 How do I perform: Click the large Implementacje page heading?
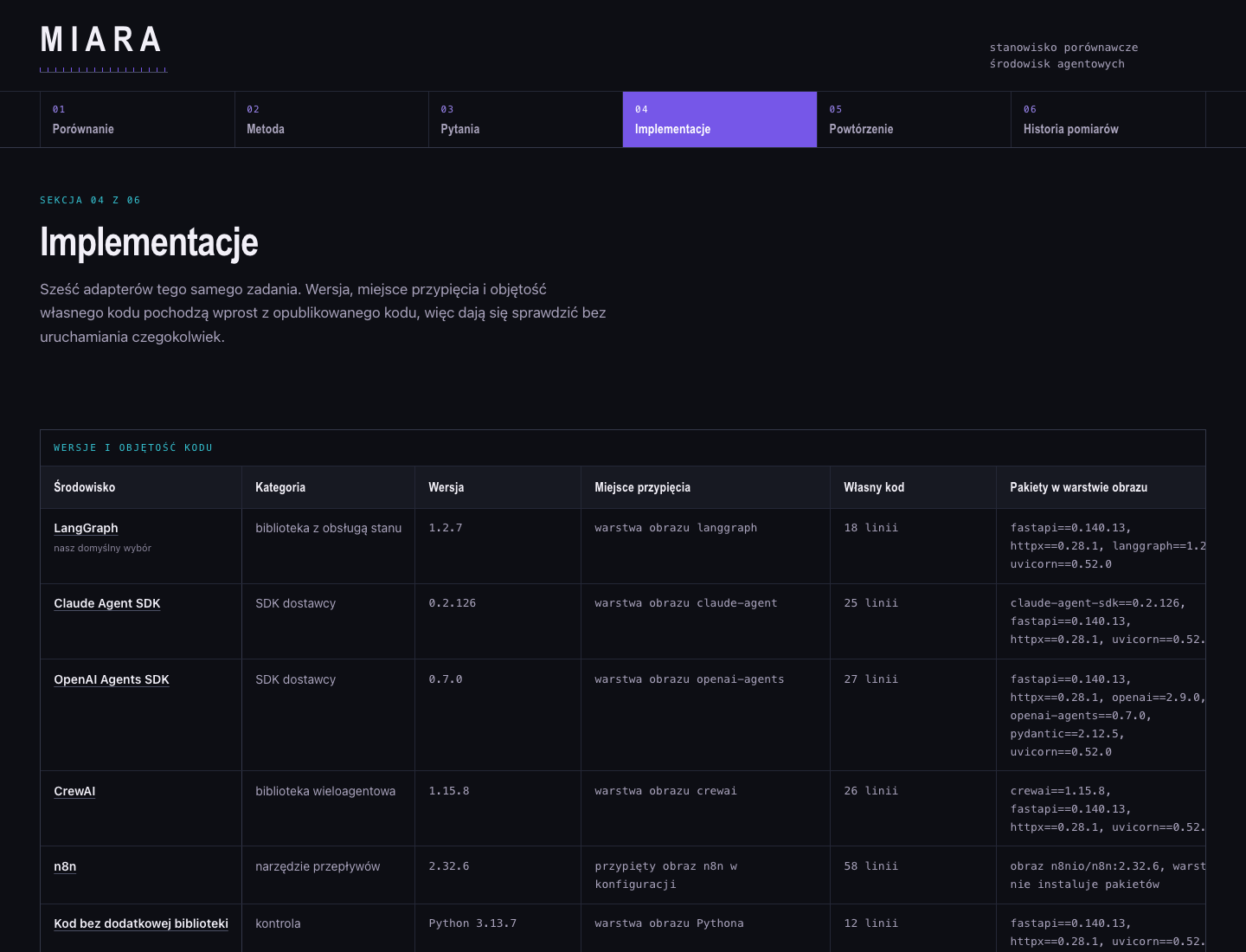(149, 242)
